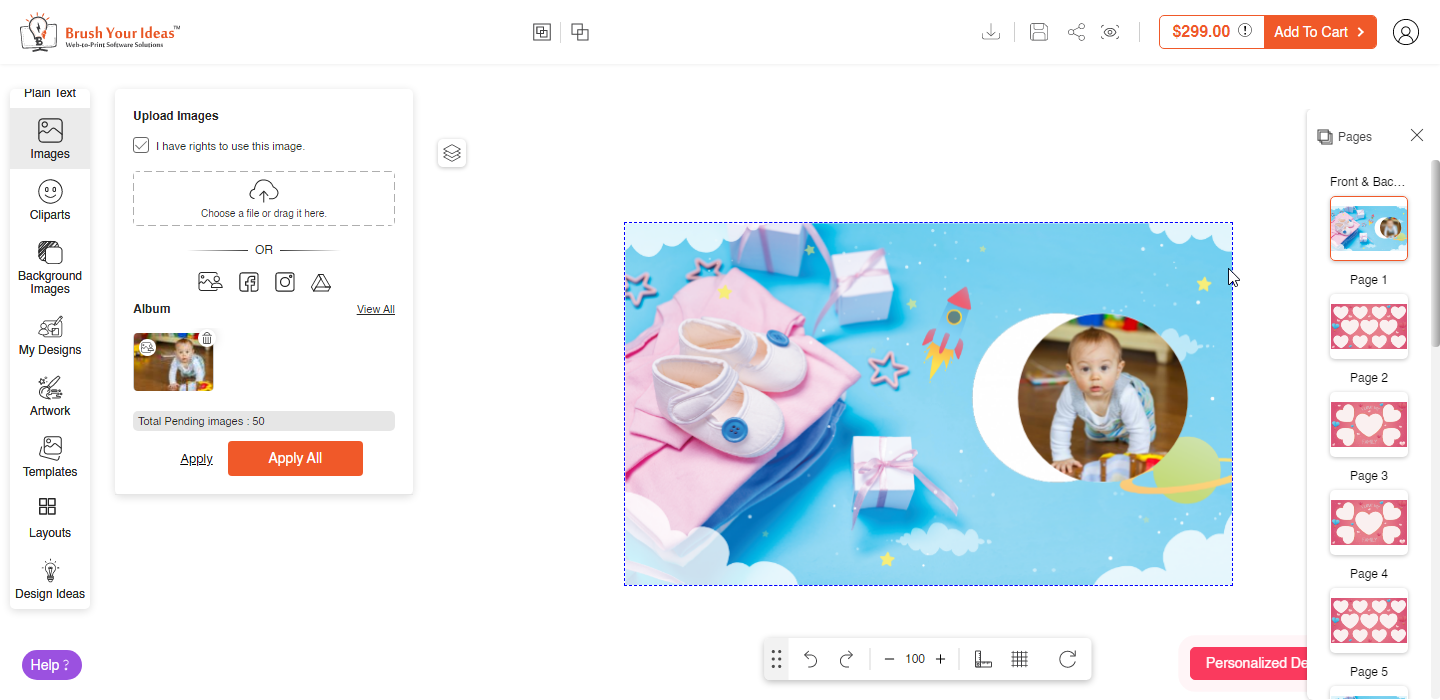Undo the last change
The width and height of the screenshot is (1440, 700).
[810, 659]
